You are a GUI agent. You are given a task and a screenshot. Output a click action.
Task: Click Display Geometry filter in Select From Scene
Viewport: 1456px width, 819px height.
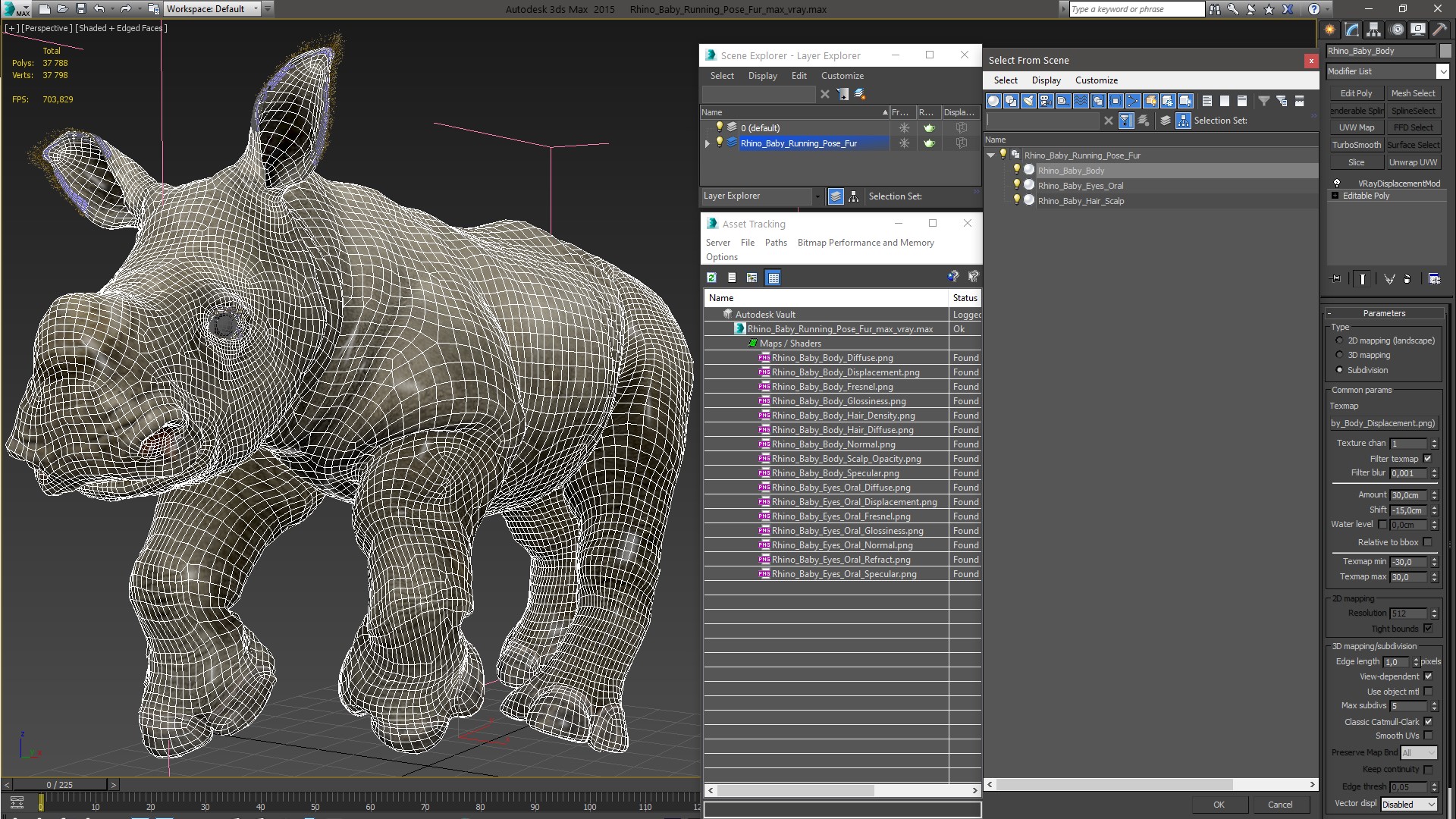coord(993,101)
